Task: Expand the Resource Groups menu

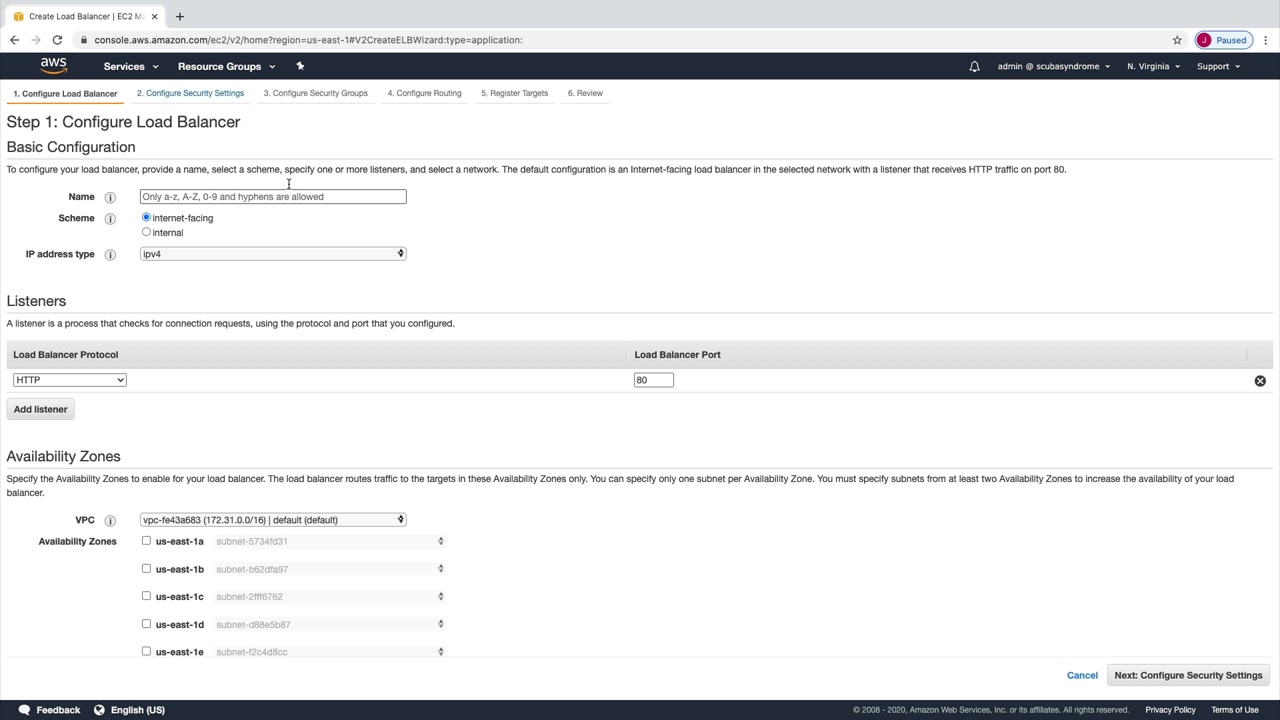Action: pyautogui.click(x=226, y=67)
